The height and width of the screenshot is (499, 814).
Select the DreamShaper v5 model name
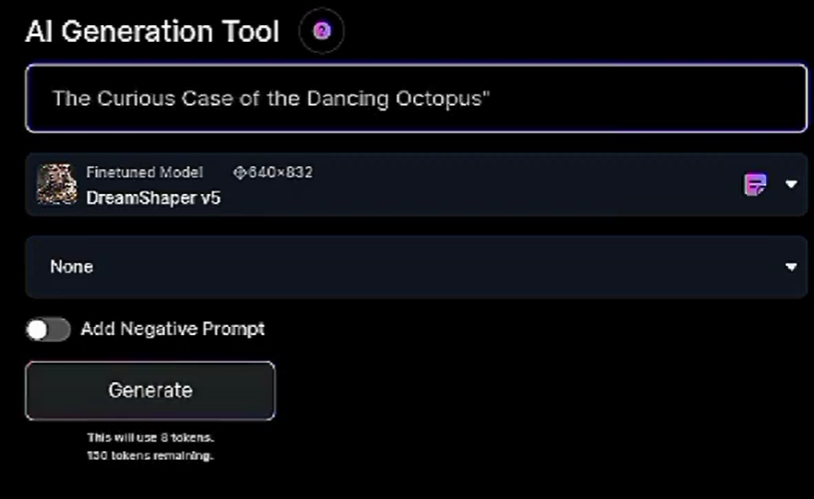point(153,197)
